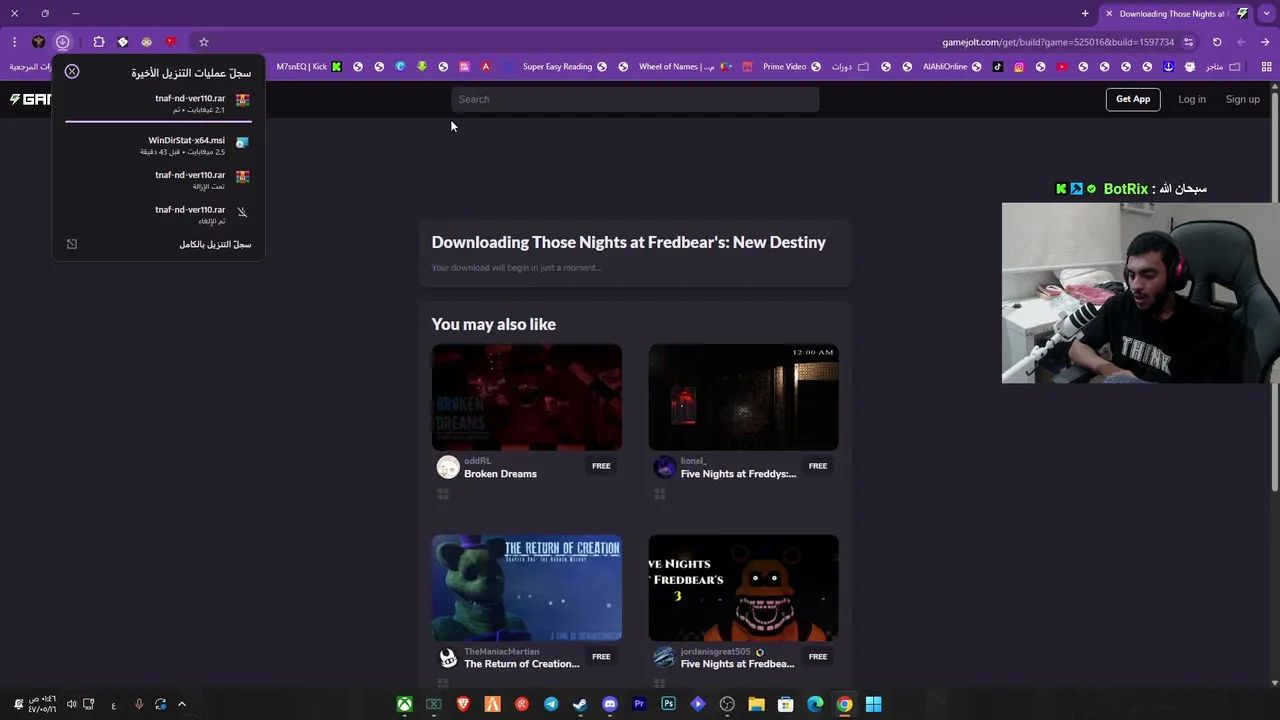Go back using the browser arrow
The height and width of the screenshot is (720, 1280).
tap(1265, 42)
